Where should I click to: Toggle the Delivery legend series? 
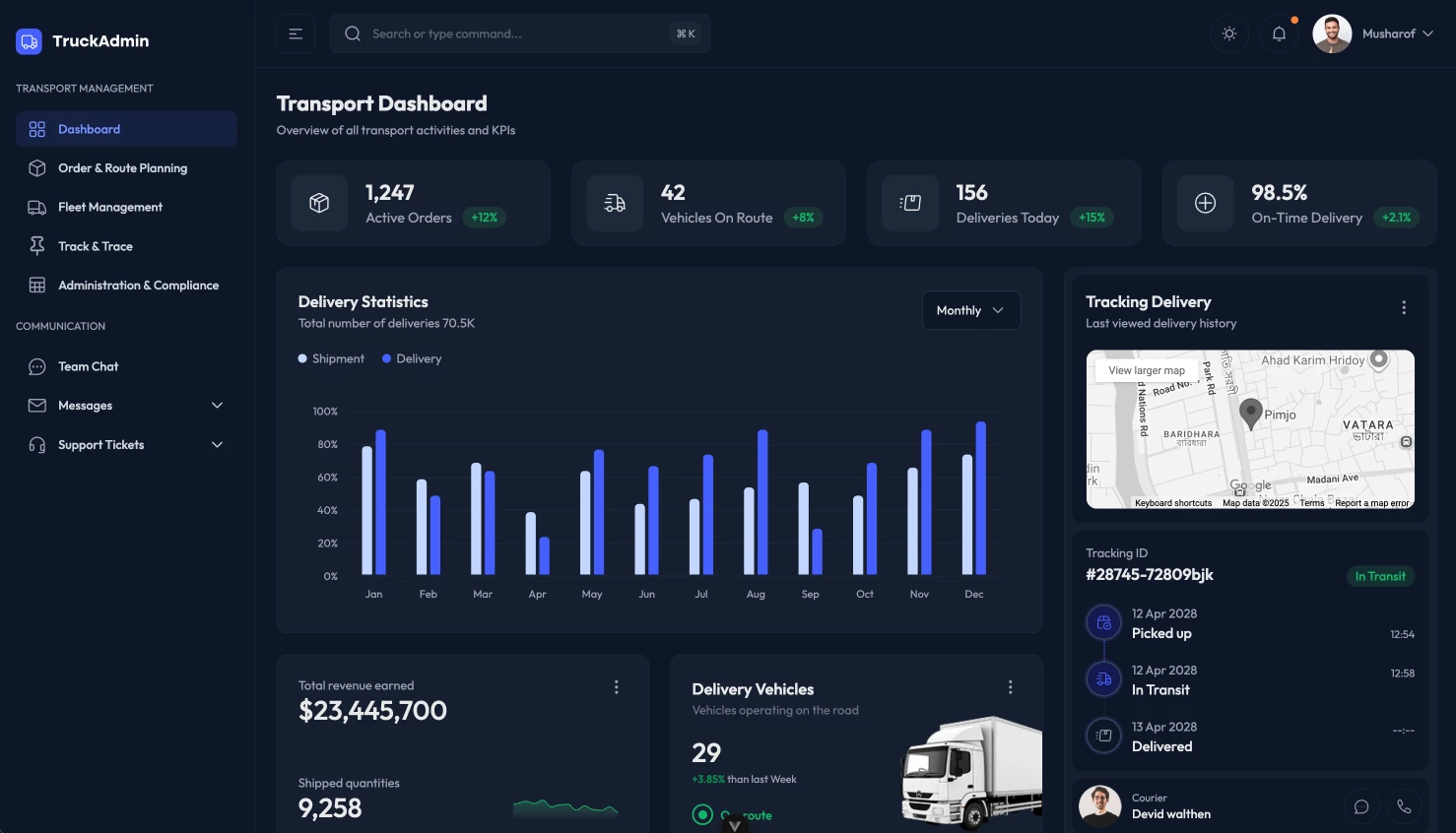[412, 359]
